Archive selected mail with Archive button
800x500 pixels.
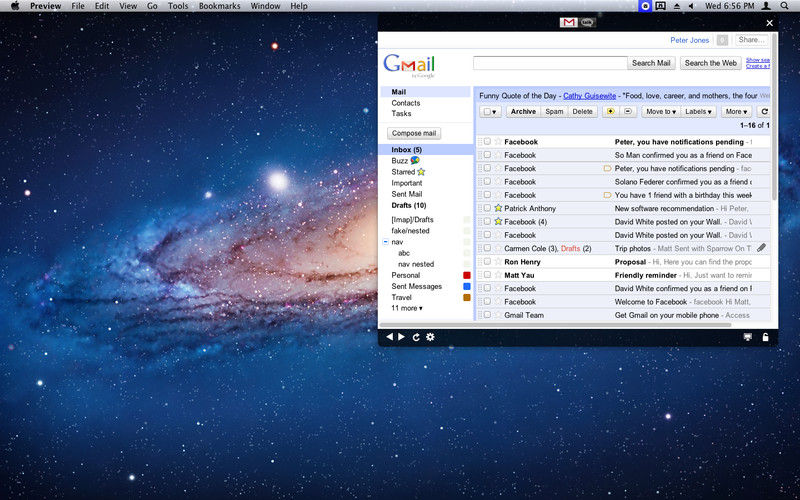click(x=523, y=111)
